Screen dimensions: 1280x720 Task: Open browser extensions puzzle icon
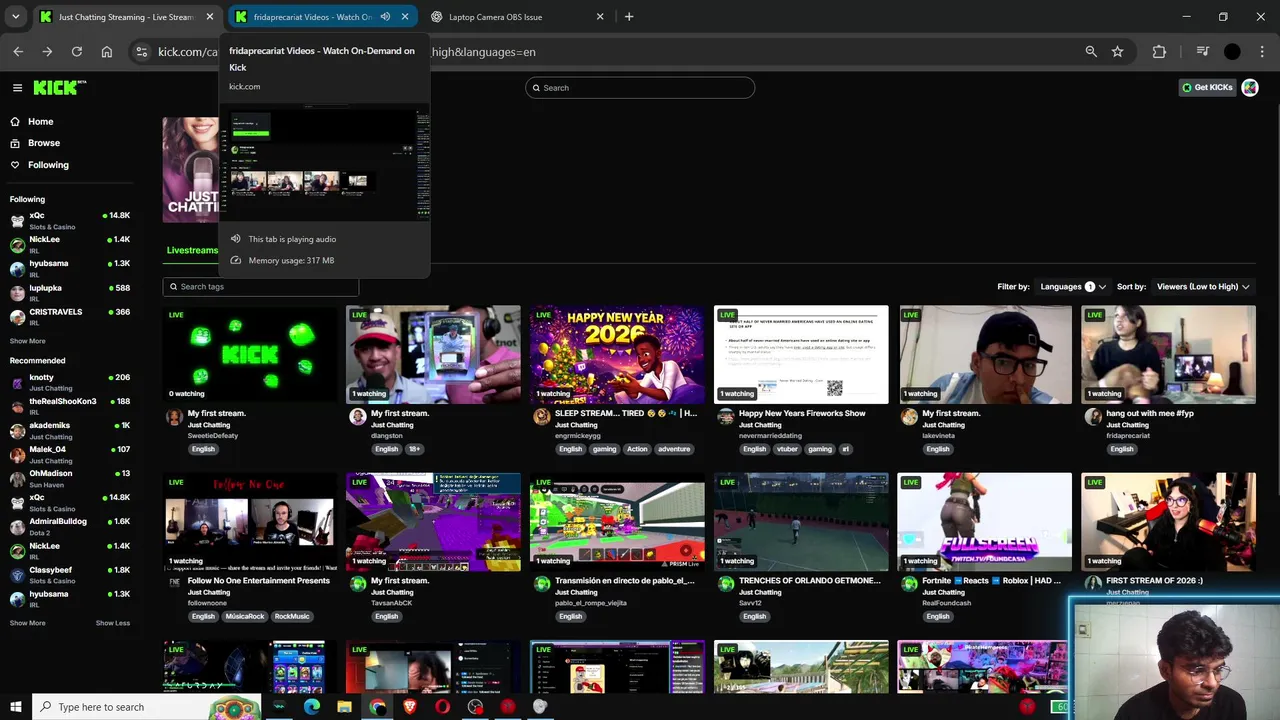pos(1160,52)
